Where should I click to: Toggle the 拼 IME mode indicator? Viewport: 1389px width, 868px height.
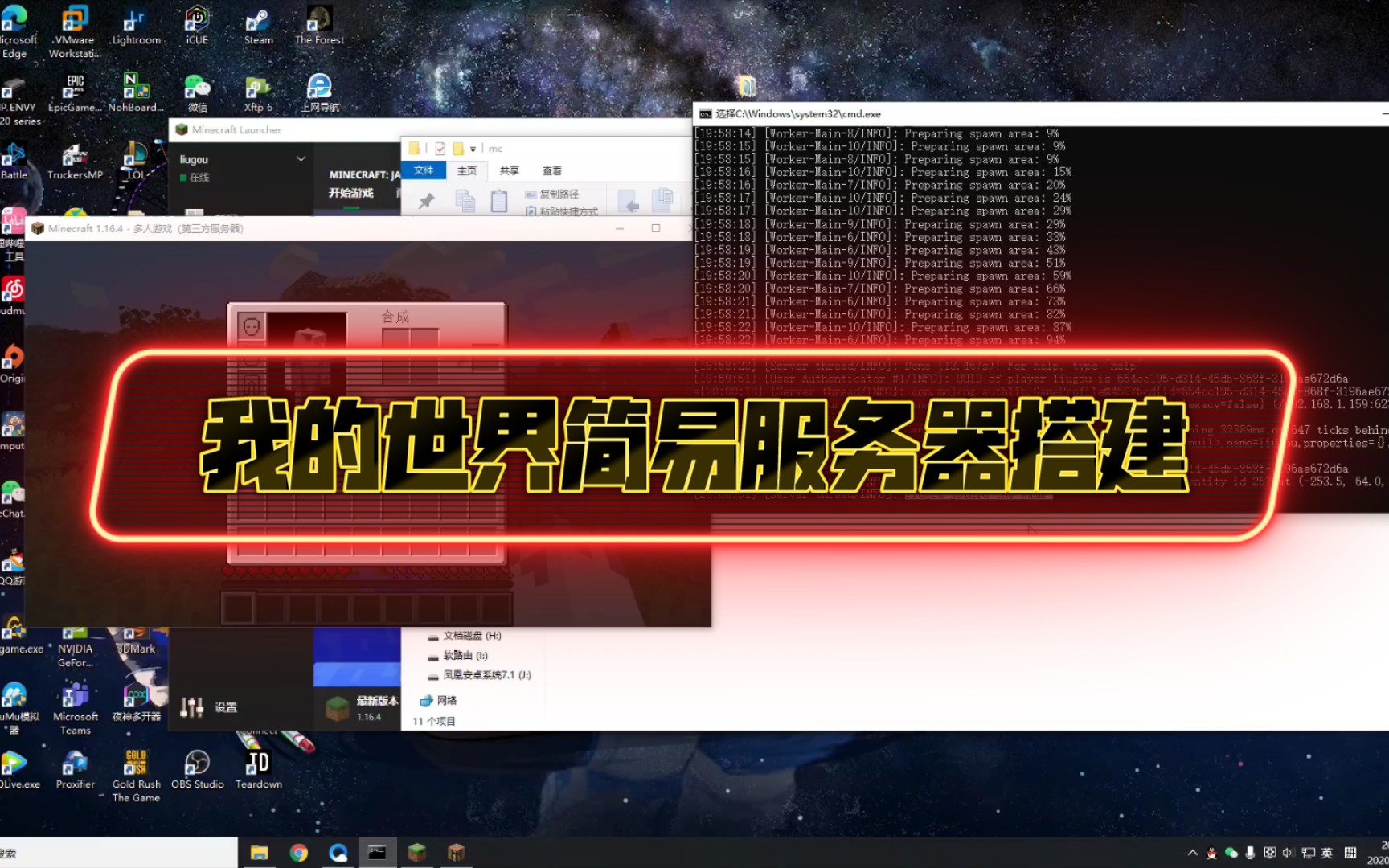[x=1350, y=854]
